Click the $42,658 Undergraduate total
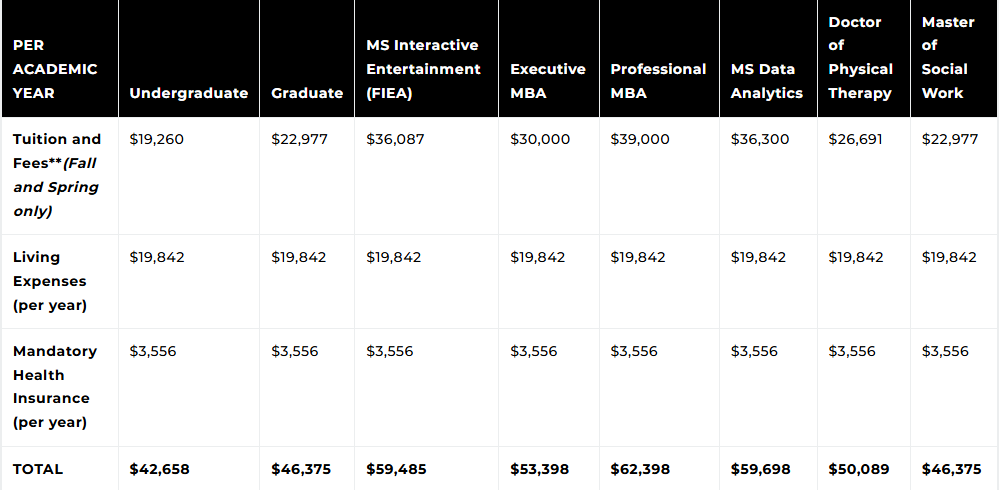The height and width of the screenshot is (490, 1000). pos(159,469)
